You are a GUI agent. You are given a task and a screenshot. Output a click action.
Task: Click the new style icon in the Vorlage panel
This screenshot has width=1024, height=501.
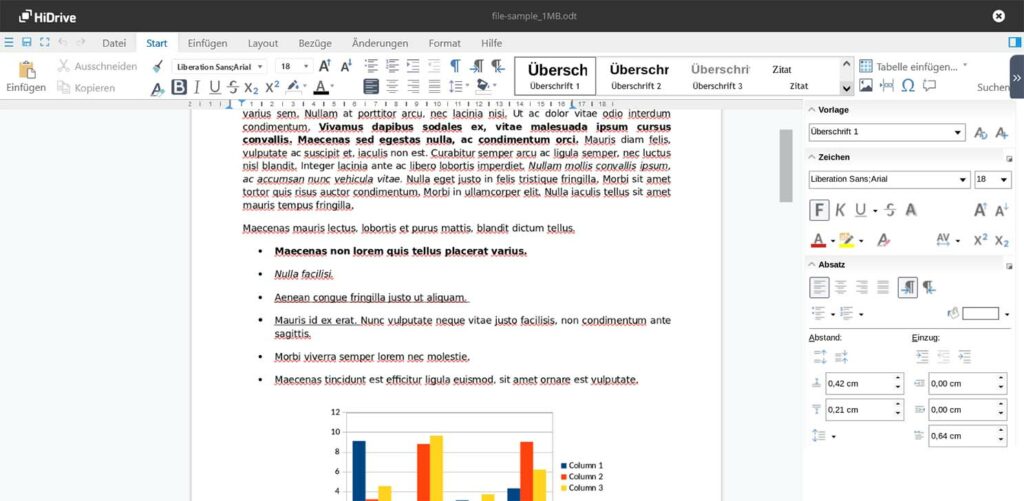click(x=1002, y=133)
